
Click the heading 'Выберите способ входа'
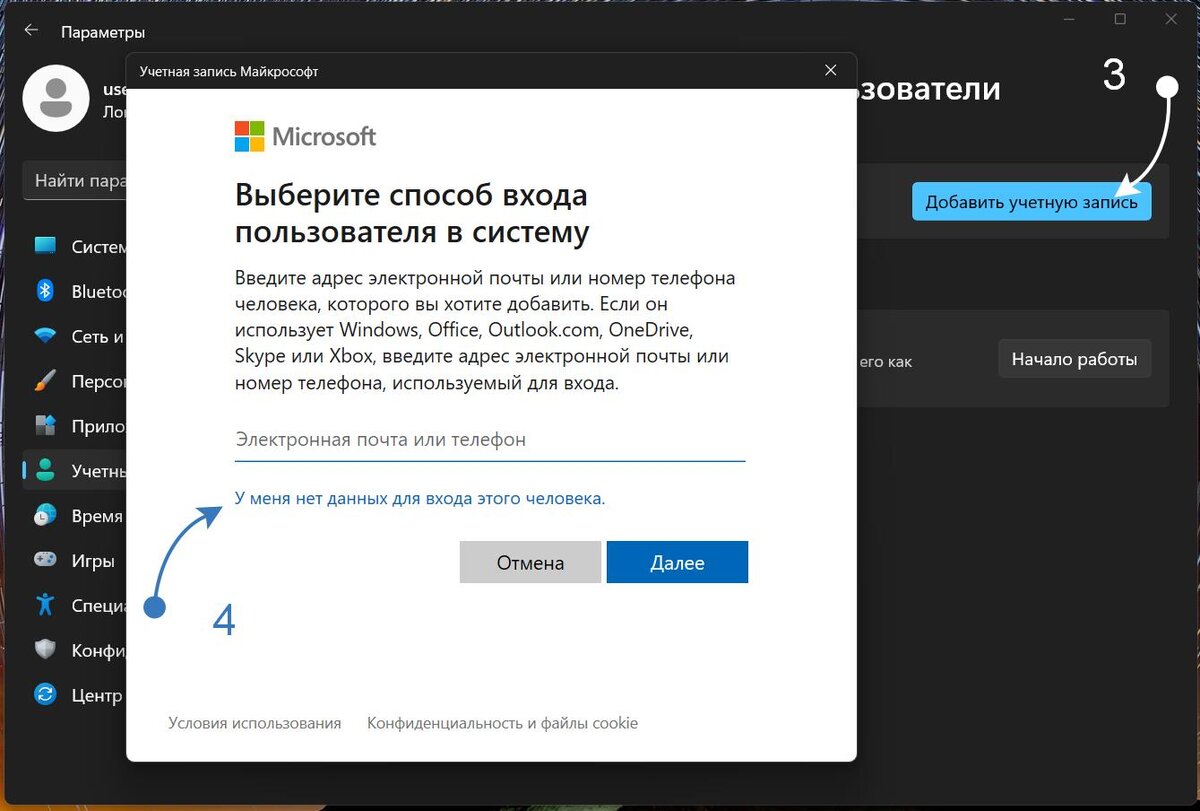coord(411,213)
